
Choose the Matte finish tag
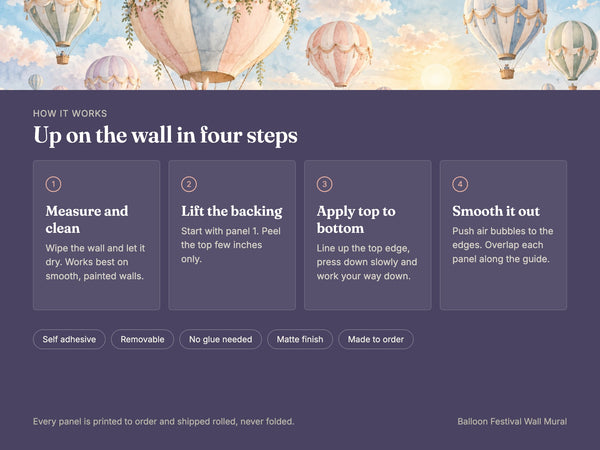click(300, 339)
